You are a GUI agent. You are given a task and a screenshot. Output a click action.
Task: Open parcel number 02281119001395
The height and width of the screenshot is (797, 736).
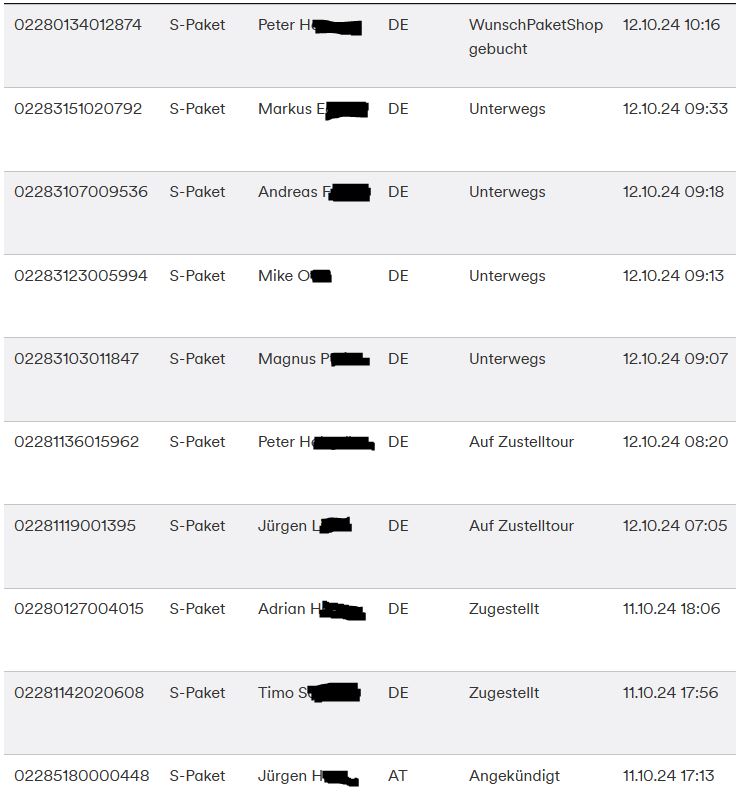75,526
